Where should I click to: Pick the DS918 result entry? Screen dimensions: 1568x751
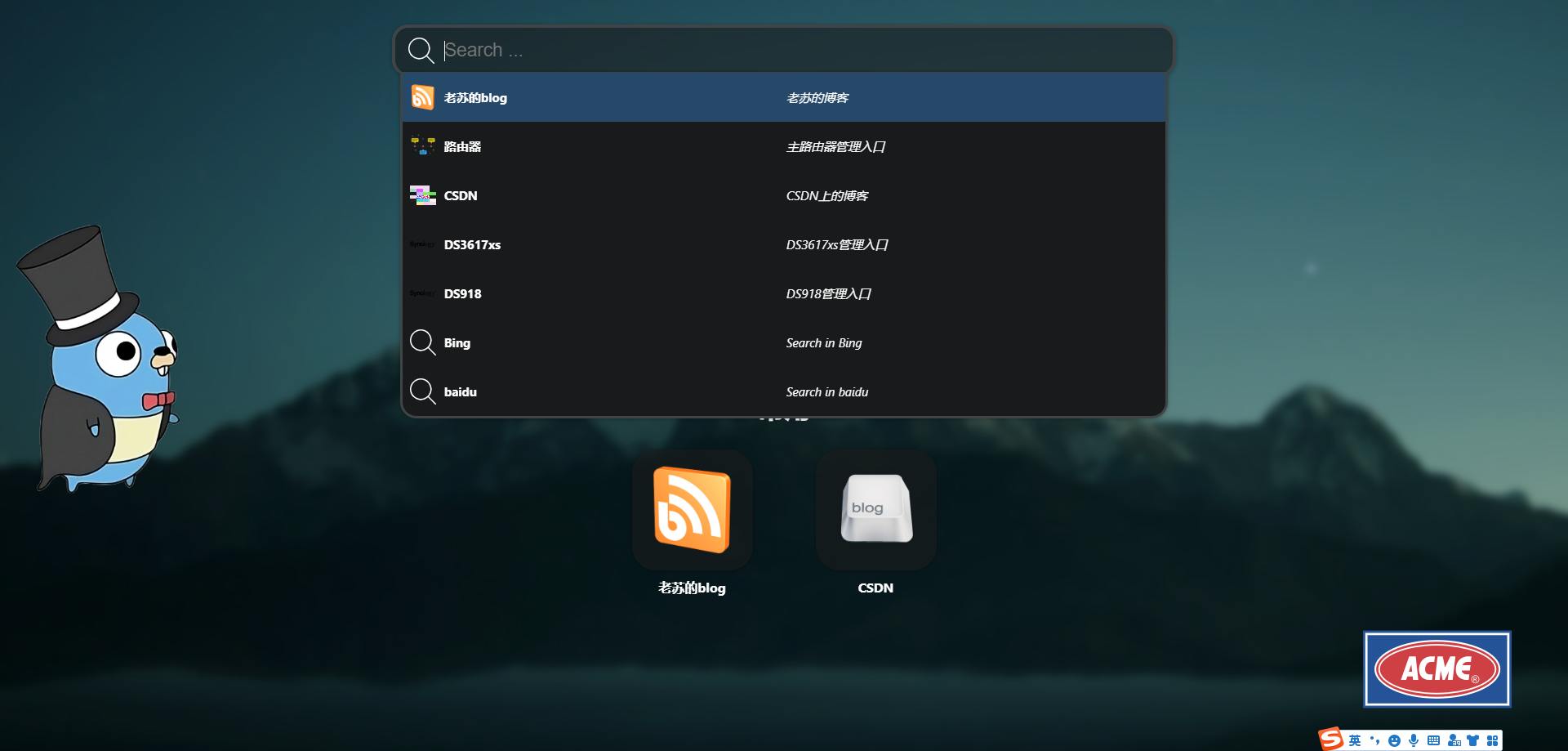783,294
